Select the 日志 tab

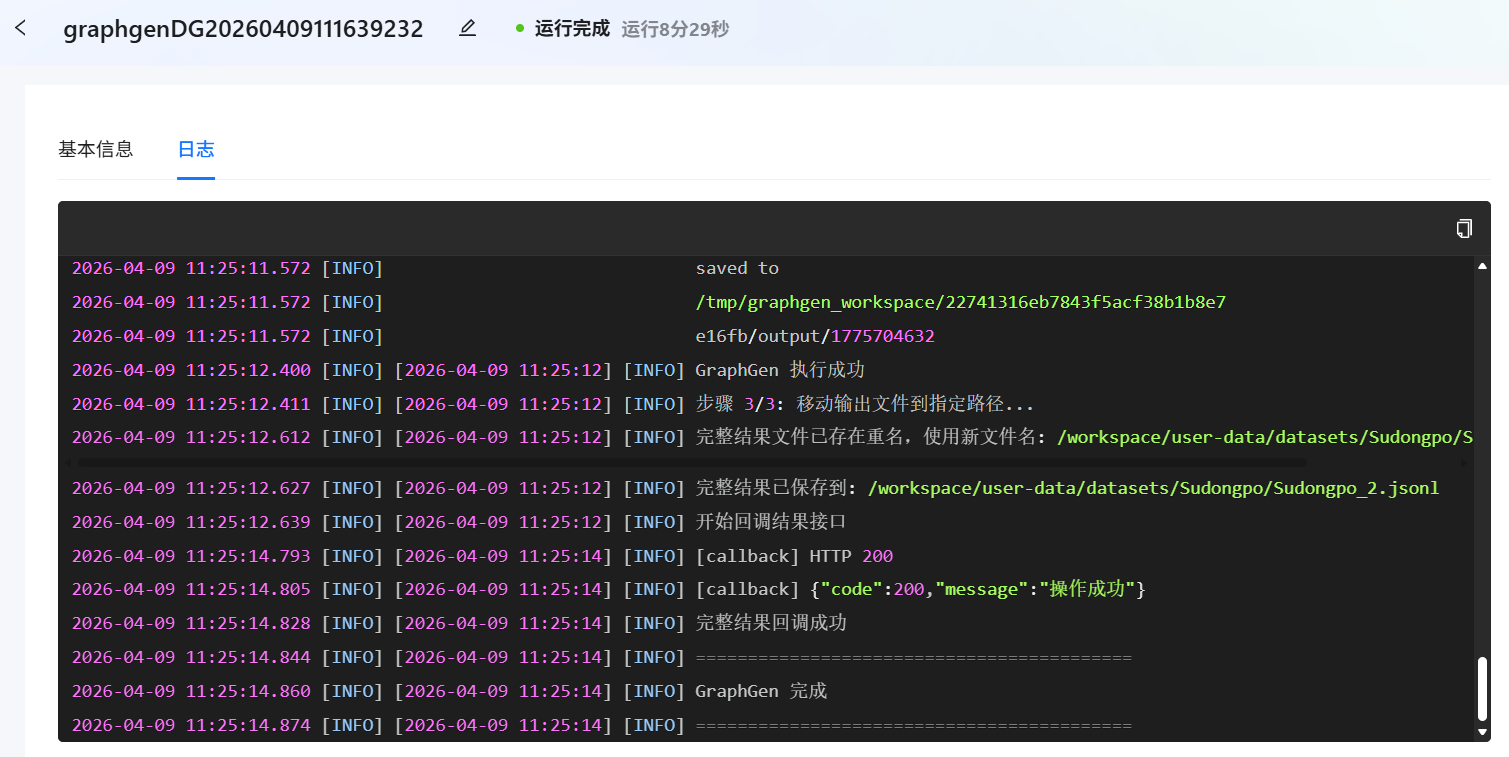(x=196, y=150)
